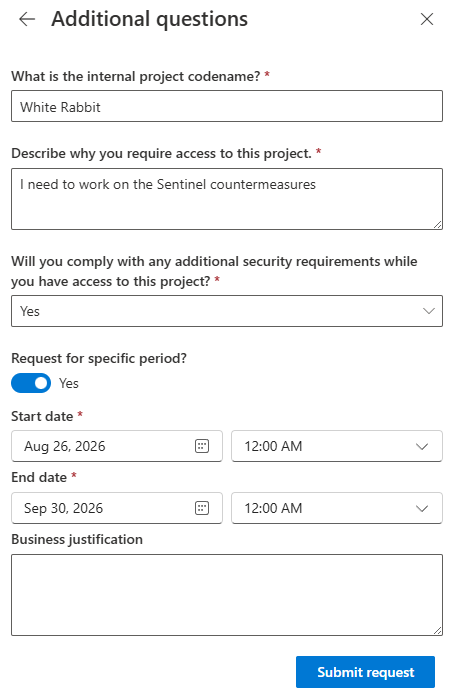Click the Aug 26, 2026 start date field
The height and width of the screenshot is (691, 458).
[x=117, y=446]
